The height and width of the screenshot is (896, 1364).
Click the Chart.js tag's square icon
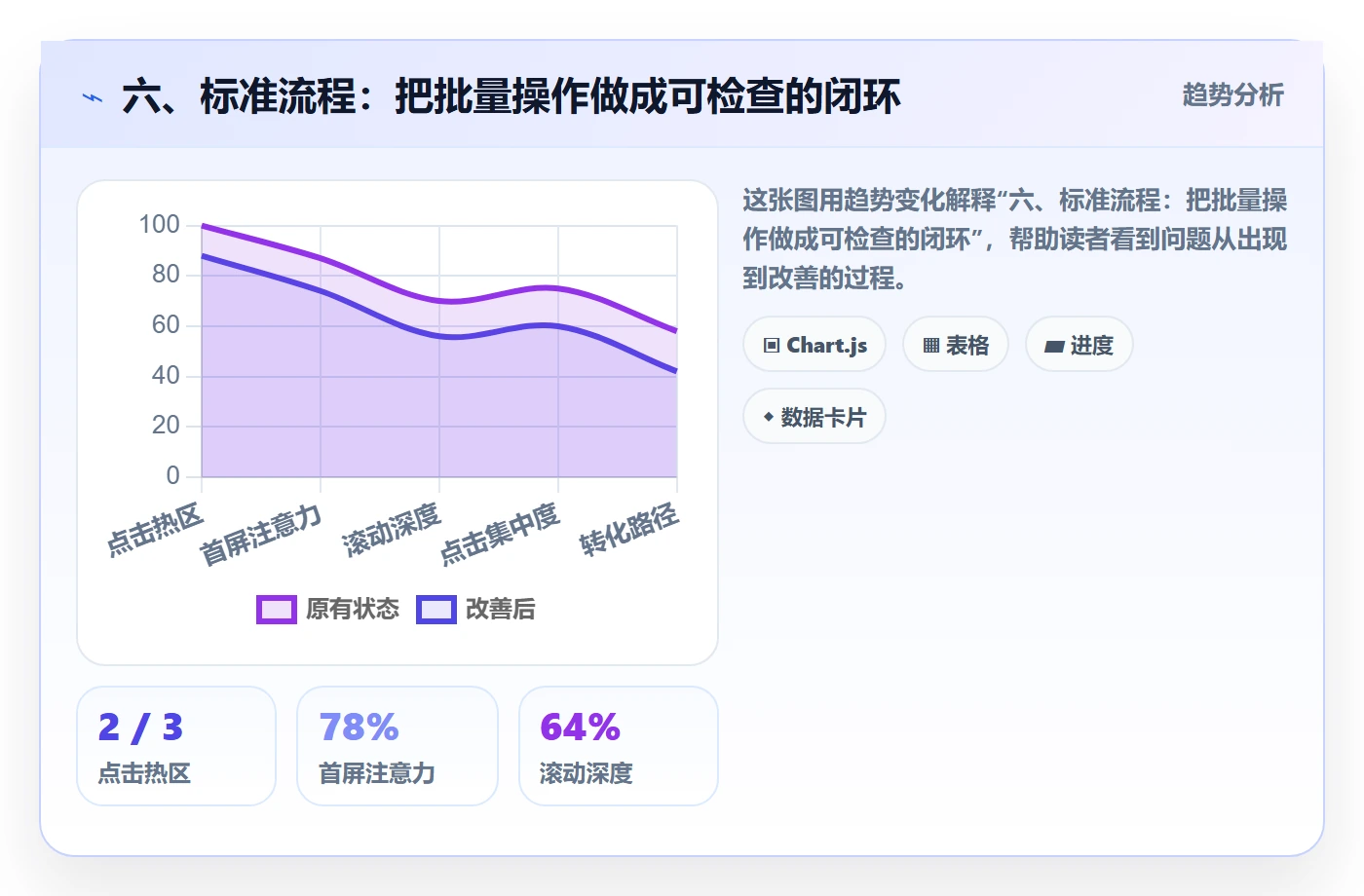[772, 346]
